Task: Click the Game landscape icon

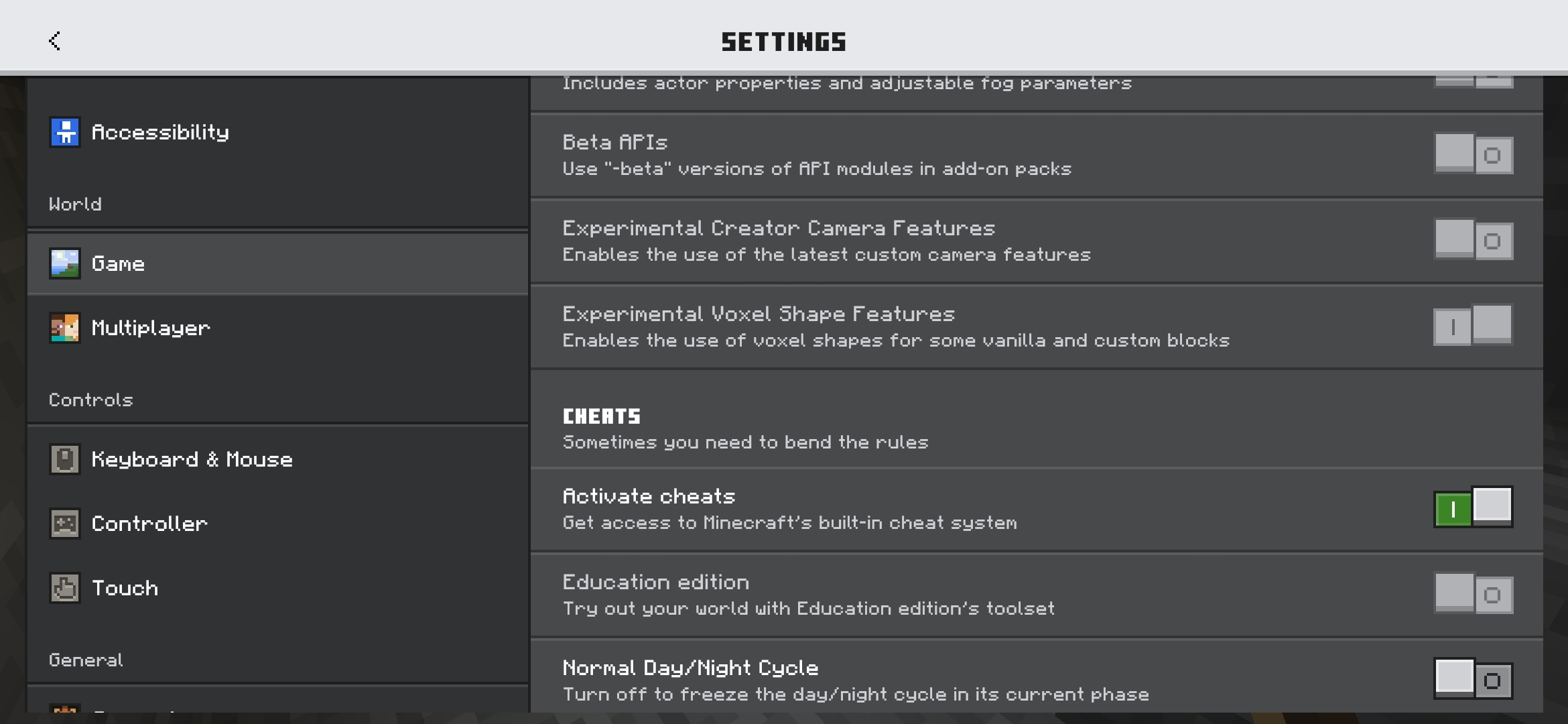Action: pos(65,263)
